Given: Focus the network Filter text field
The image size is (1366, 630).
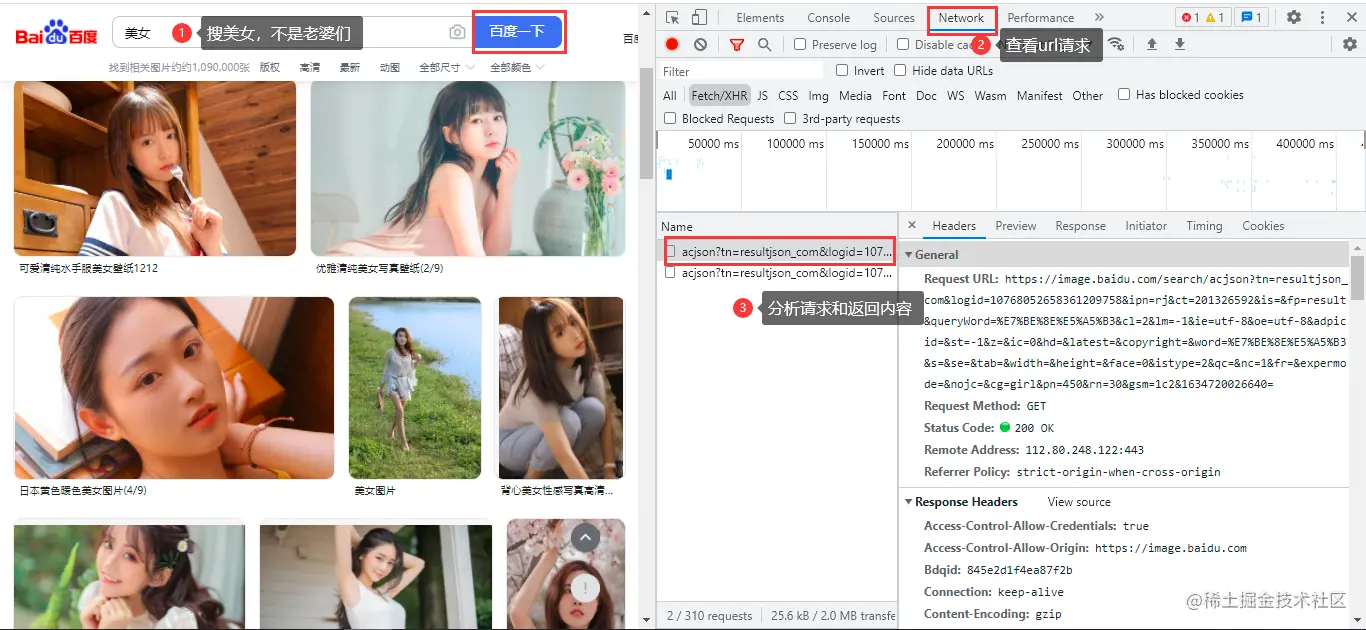Looking at the screenshot, I should pyautogui.click(x=741, y=71).
